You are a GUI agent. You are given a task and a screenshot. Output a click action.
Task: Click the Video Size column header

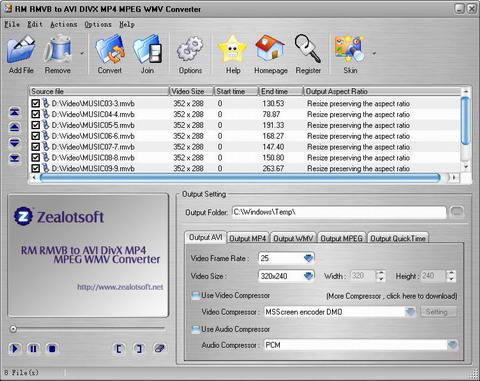[191, 91]
